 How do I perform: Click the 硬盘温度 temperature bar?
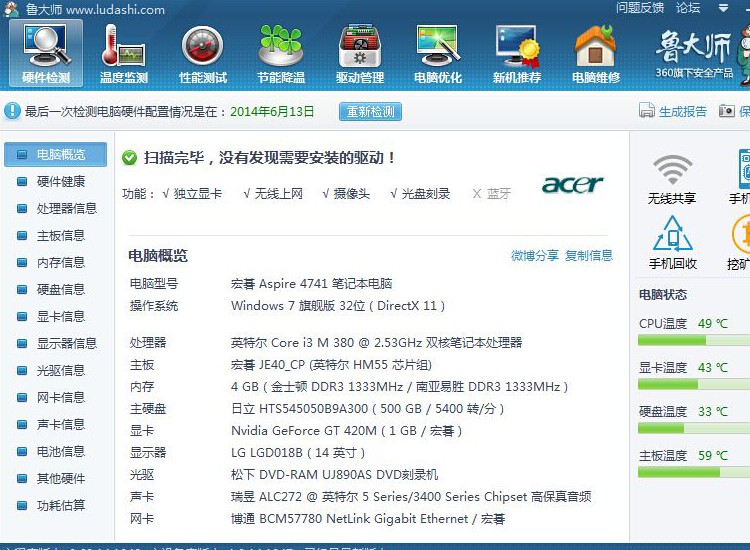[x=694, y=428]
